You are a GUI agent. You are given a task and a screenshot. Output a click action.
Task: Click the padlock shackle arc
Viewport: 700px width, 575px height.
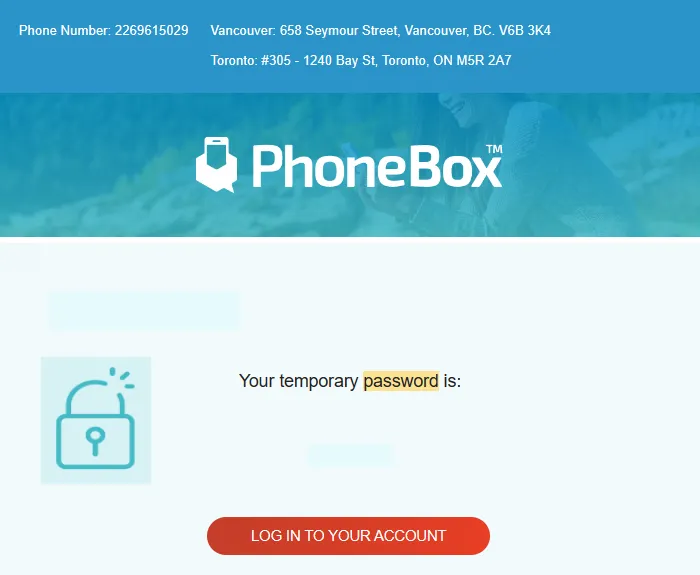click(95, 397)
